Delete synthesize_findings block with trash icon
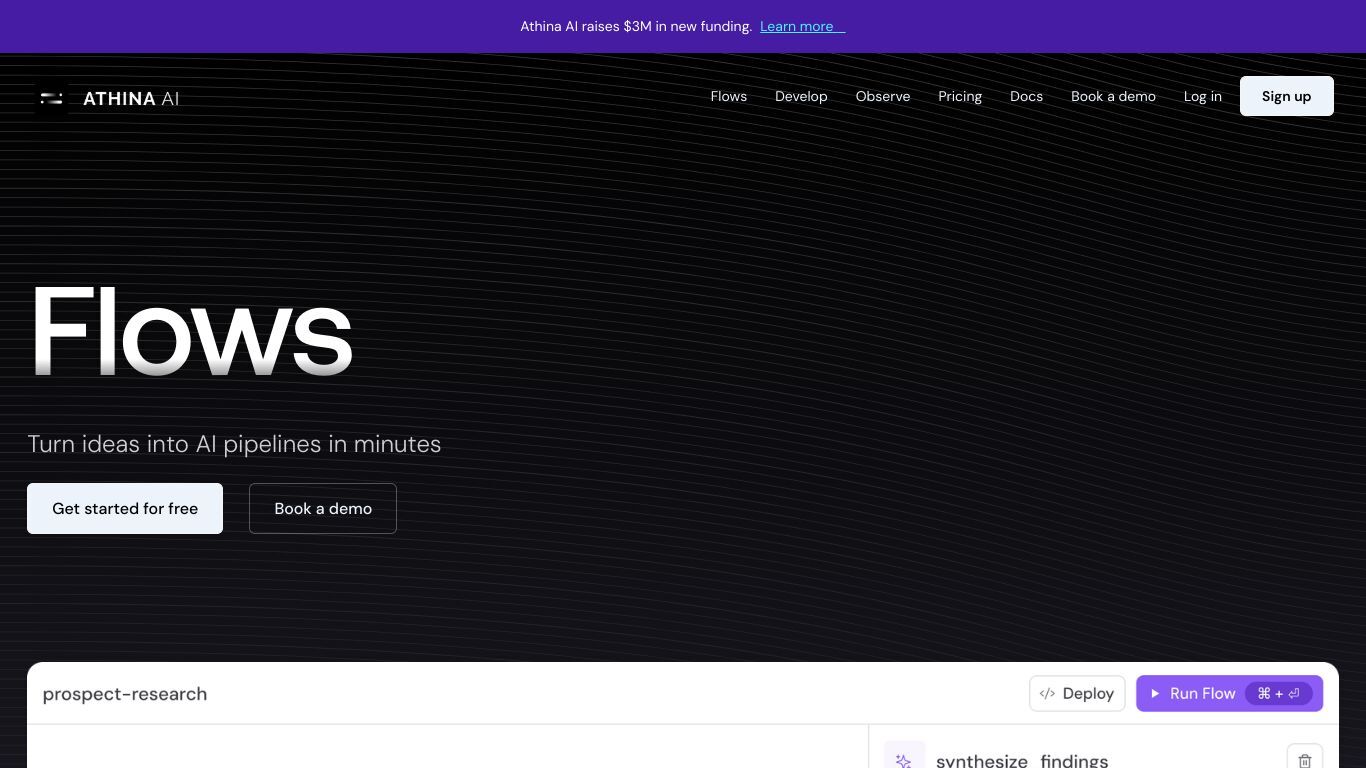 [x=1304, y=759]
